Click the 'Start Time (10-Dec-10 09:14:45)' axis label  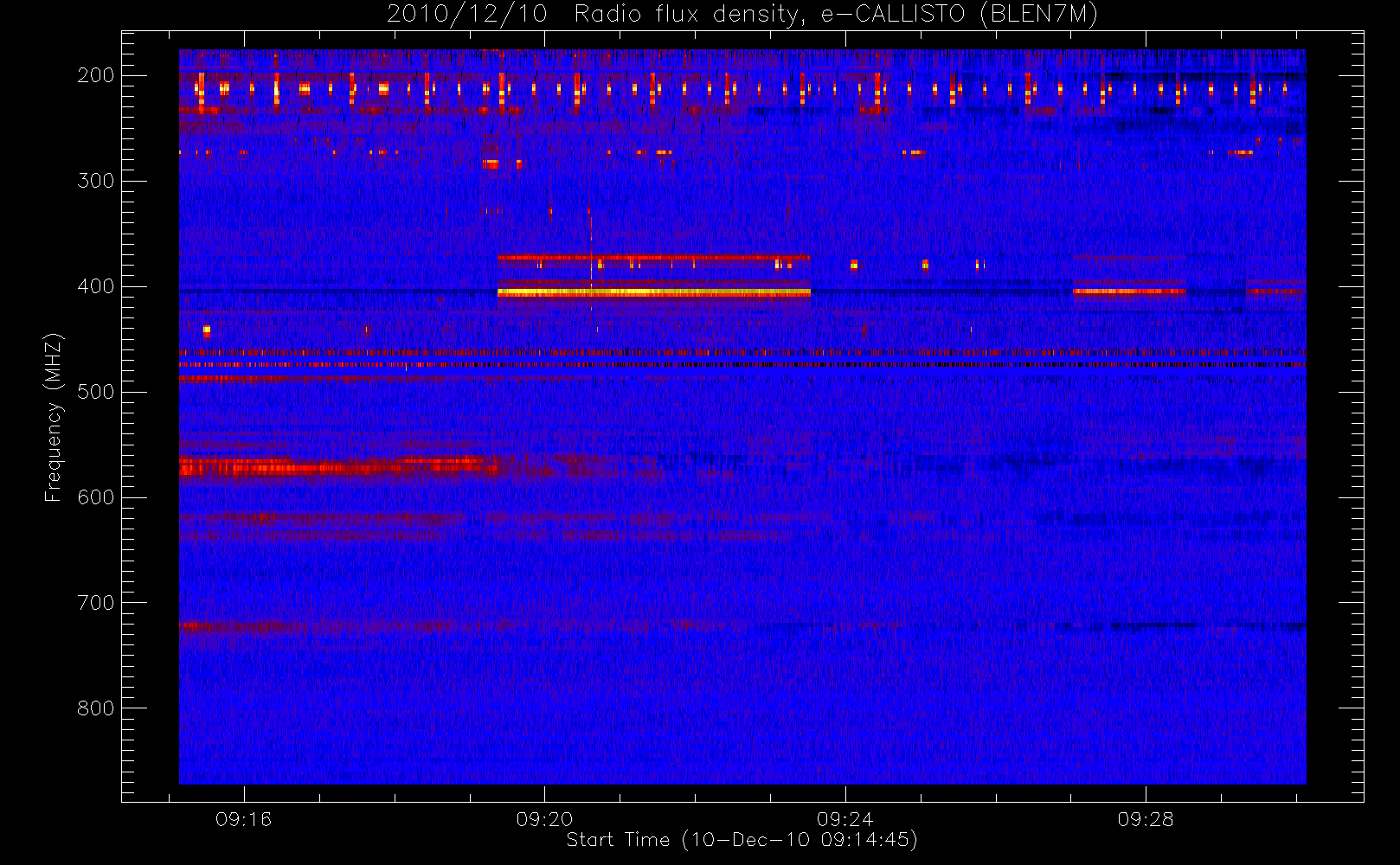742,840
